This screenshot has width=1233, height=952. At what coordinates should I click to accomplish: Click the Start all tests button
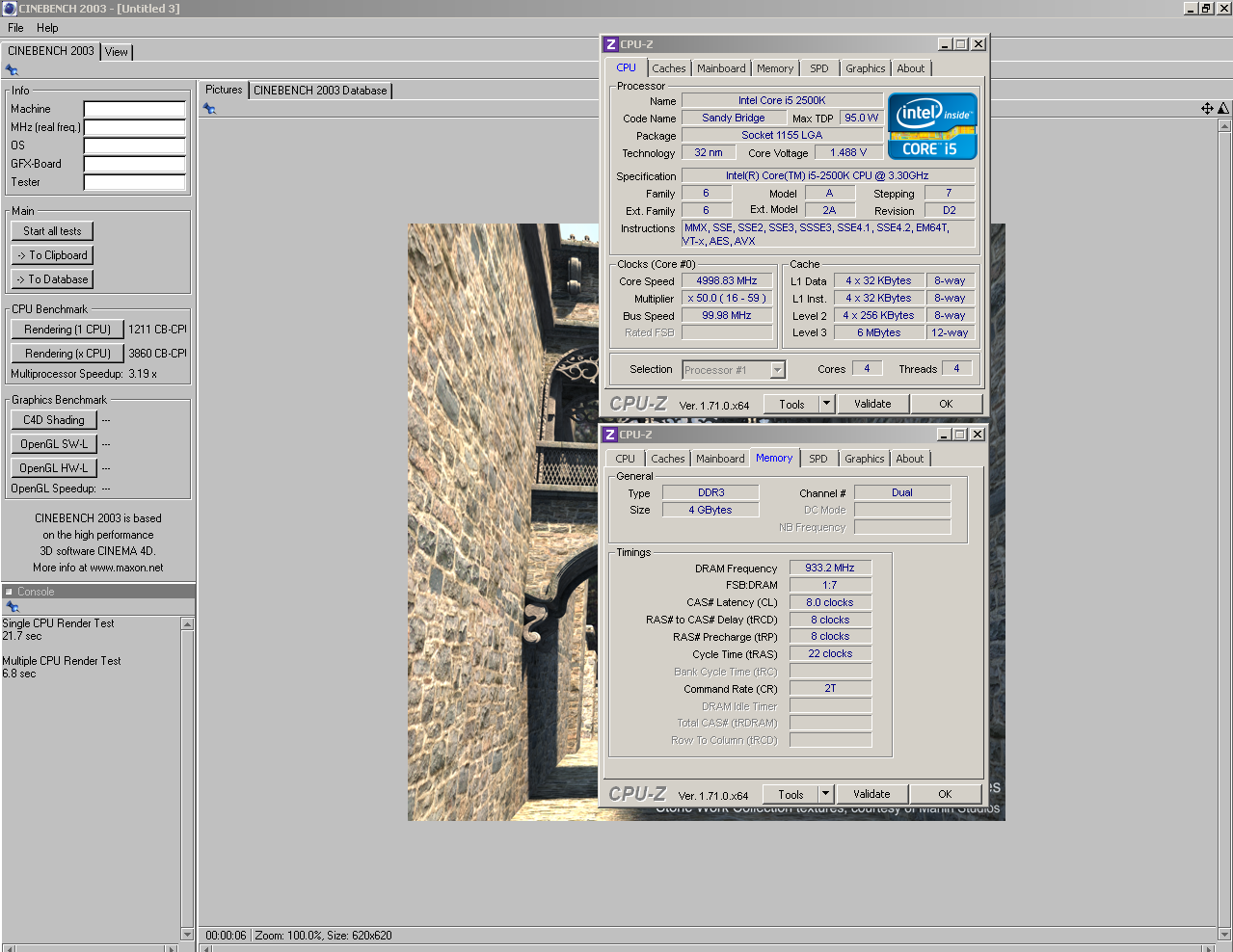[x=52, y=231]
